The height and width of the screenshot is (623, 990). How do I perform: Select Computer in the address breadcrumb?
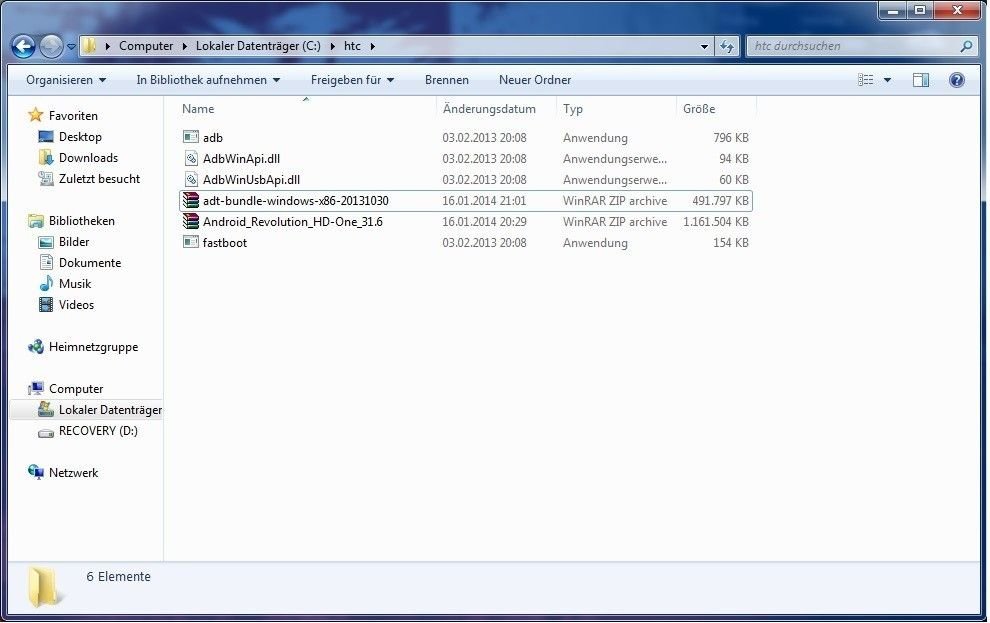point(146,46)
